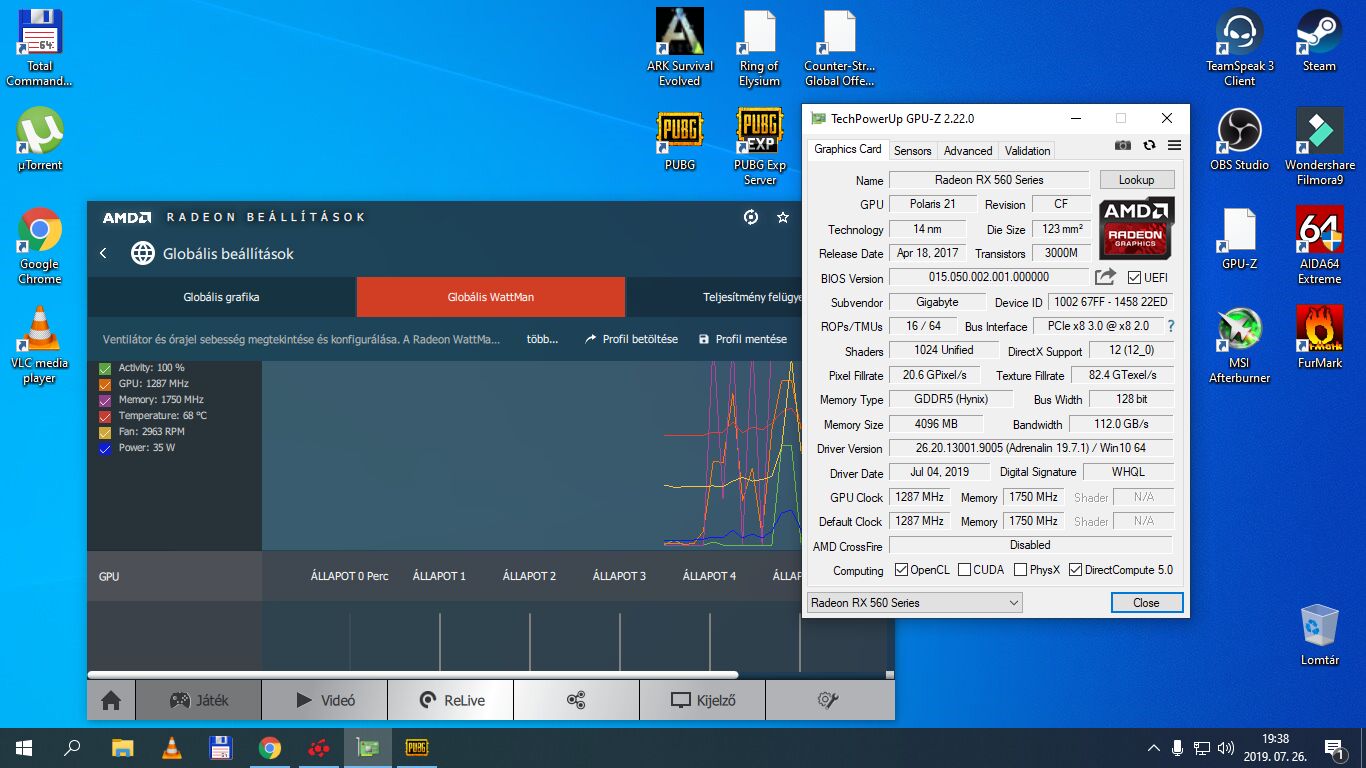Open Kijelző tab in Radeon settings
The image size is (1366, 768).
click(x=702, y=700)
